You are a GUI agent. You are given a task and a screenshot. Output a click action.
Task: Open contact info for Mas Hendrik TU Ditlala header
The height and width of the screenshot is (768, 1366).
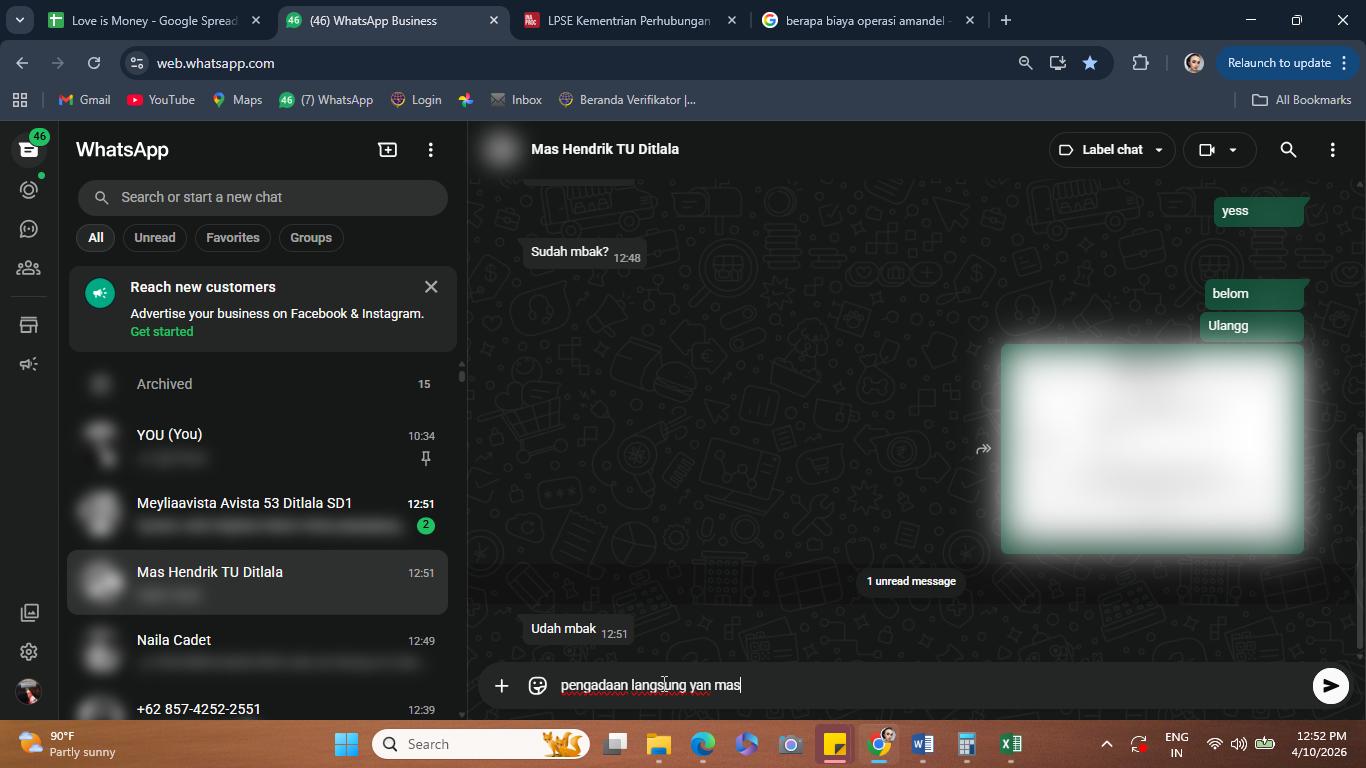point(605,149)
